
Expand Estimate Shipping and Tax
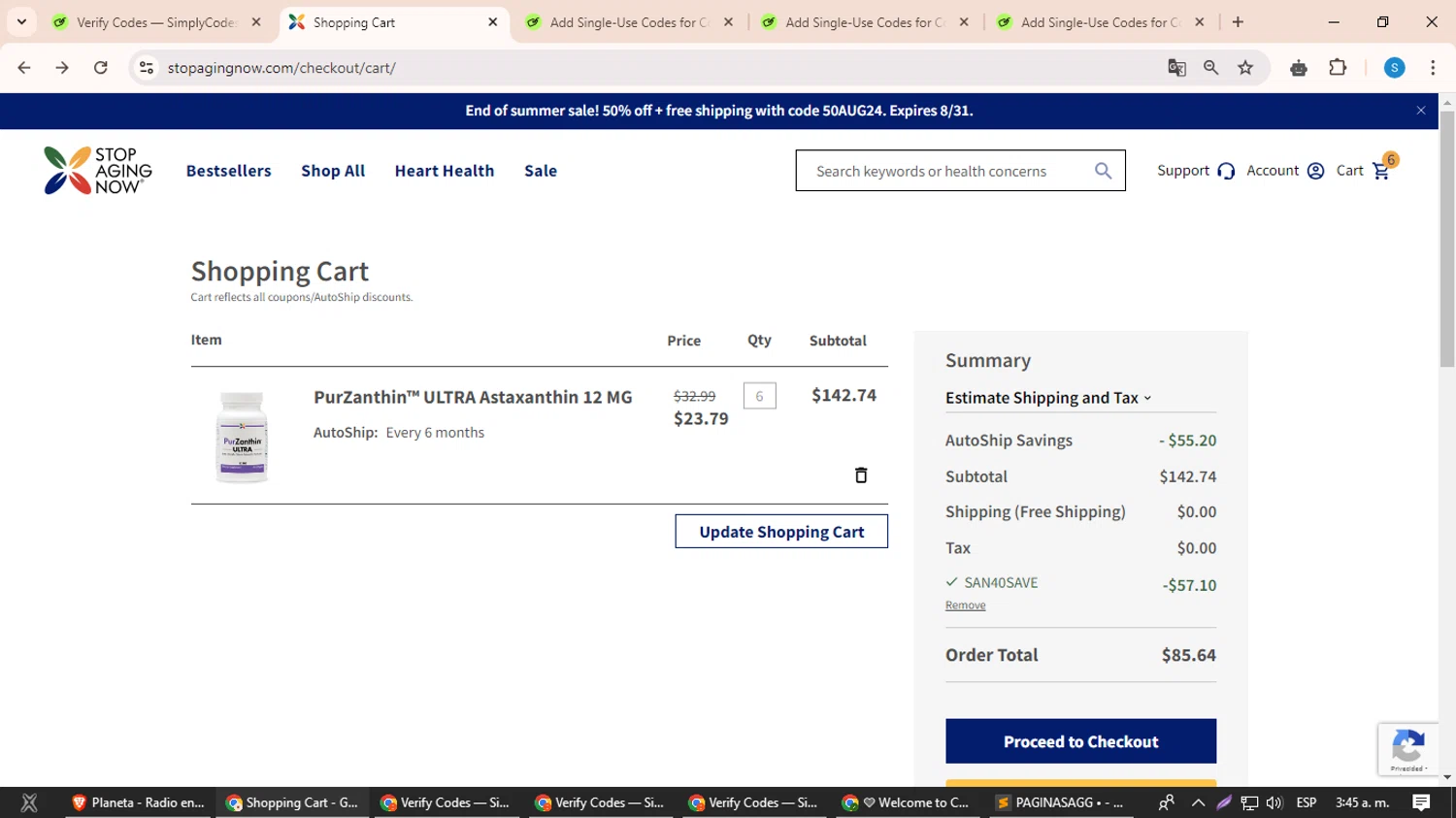[1048, 398]
